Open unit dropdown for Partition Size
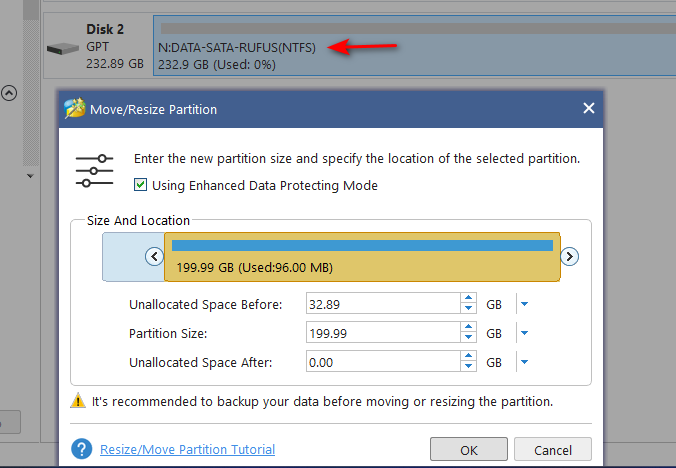The image size is (676, 468). (524, 333)
